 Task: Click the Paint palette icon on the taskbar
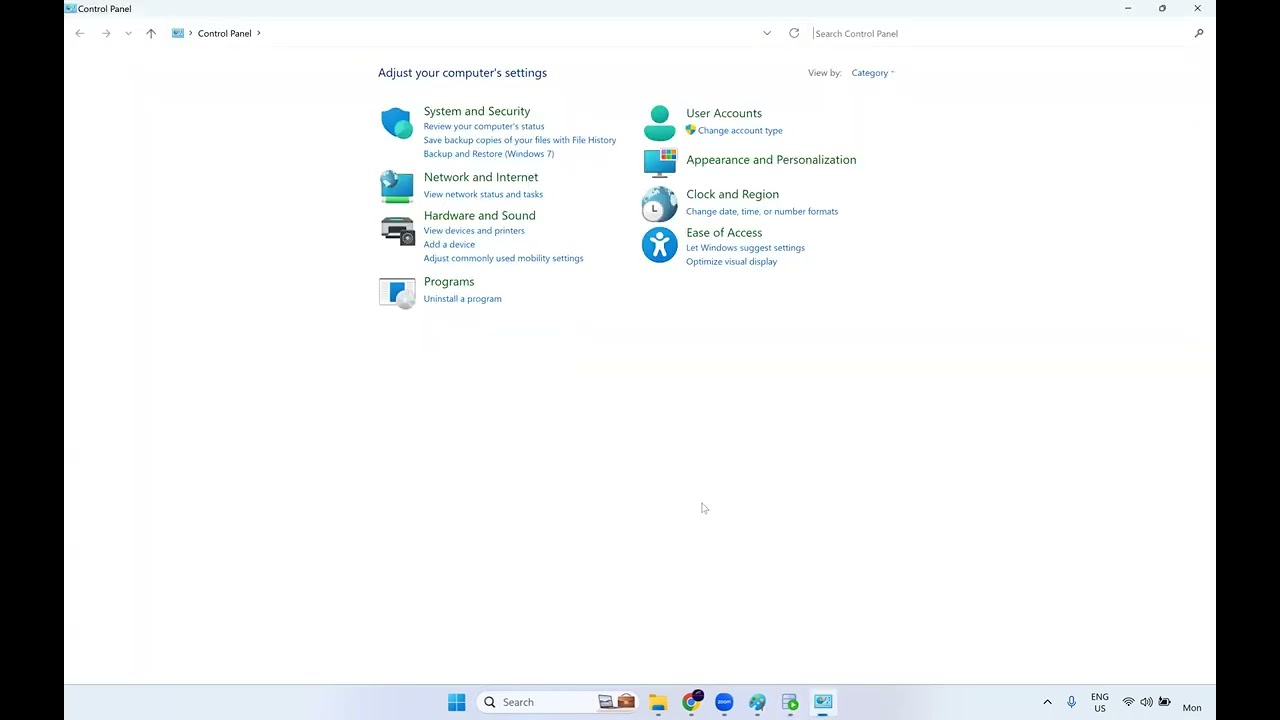pos(757,702)
